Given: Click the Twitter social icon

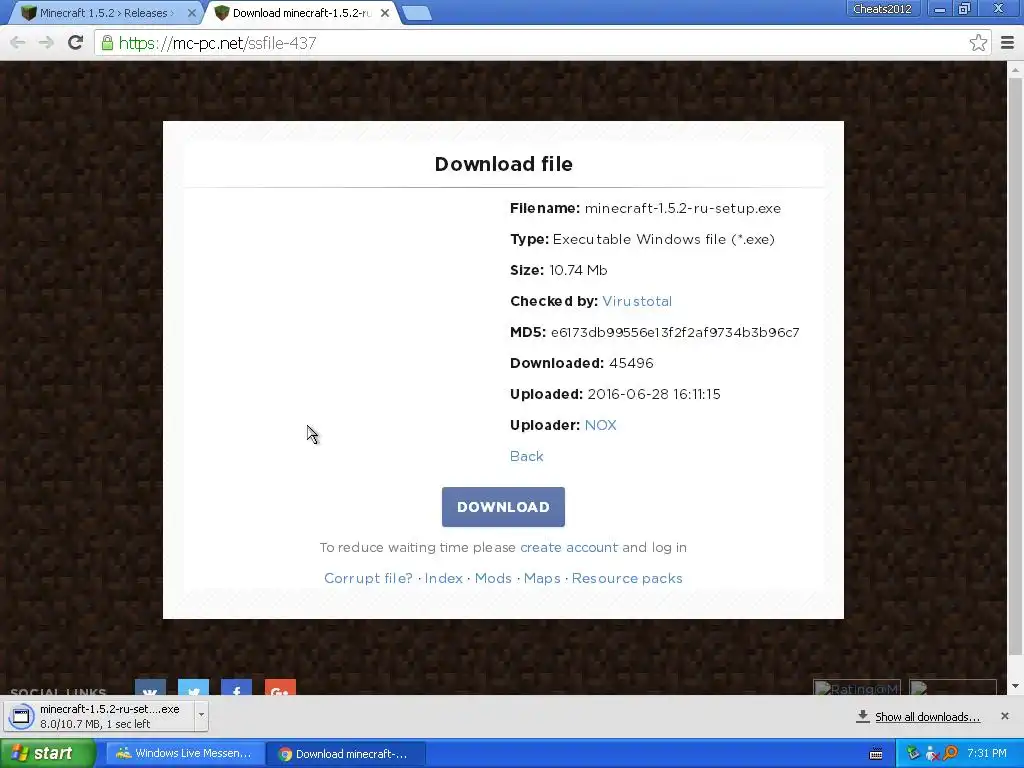Looking at the screenshot, I should click(193, 688).
